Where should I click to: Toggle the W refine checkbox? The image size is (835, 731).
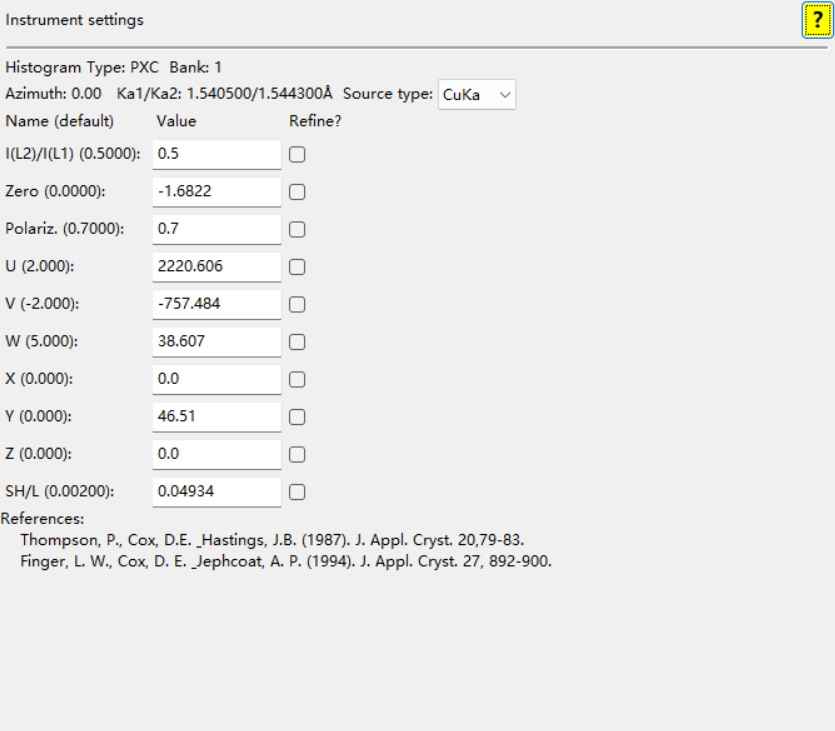tap(297, 342)
